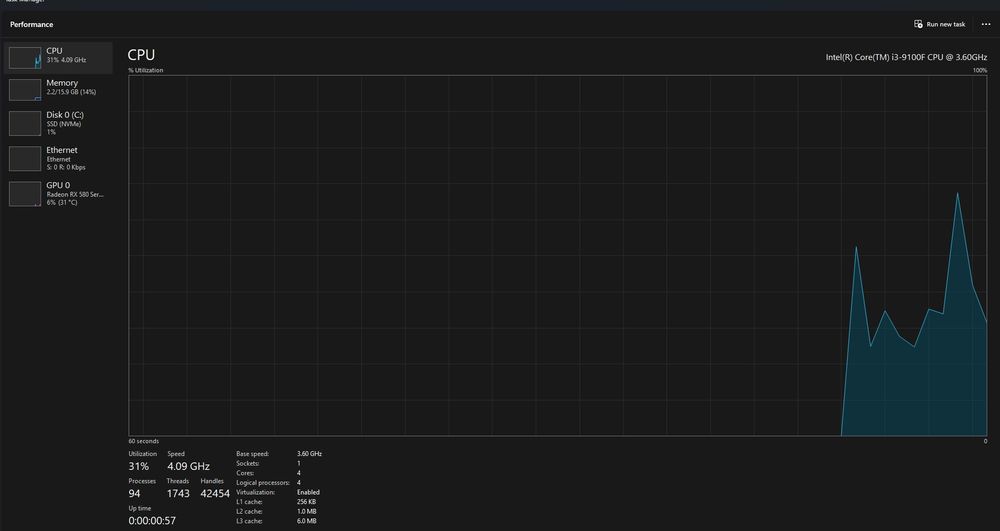Click the Handles label
Image resolution: width=1000 pixels, height=531 pixels.
tap(212, 481)
